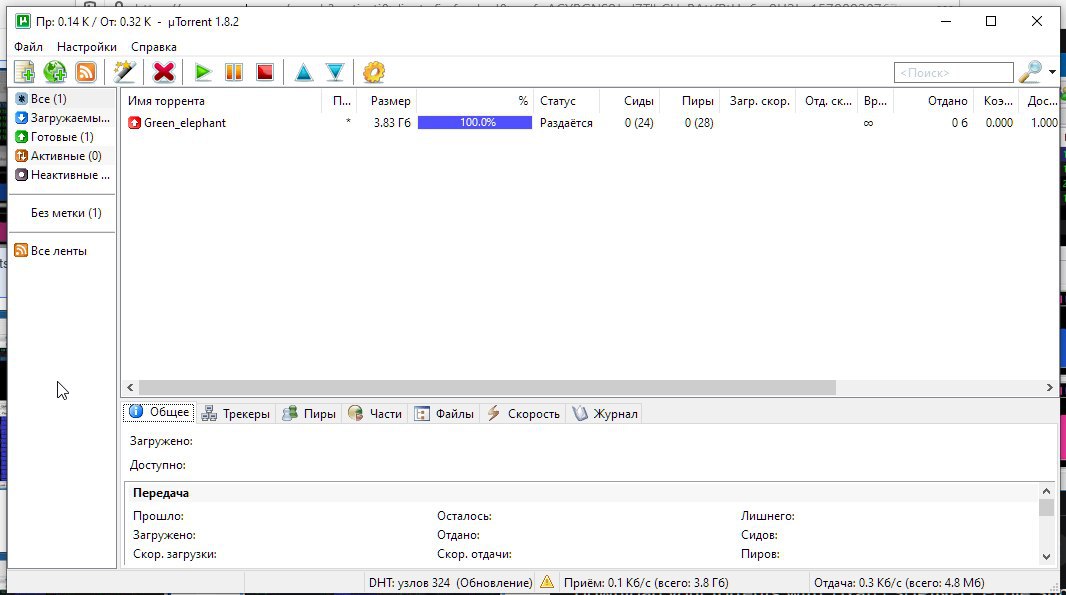
Task: Sort by Загр. скор. column header
Action: tap(758, 101)
